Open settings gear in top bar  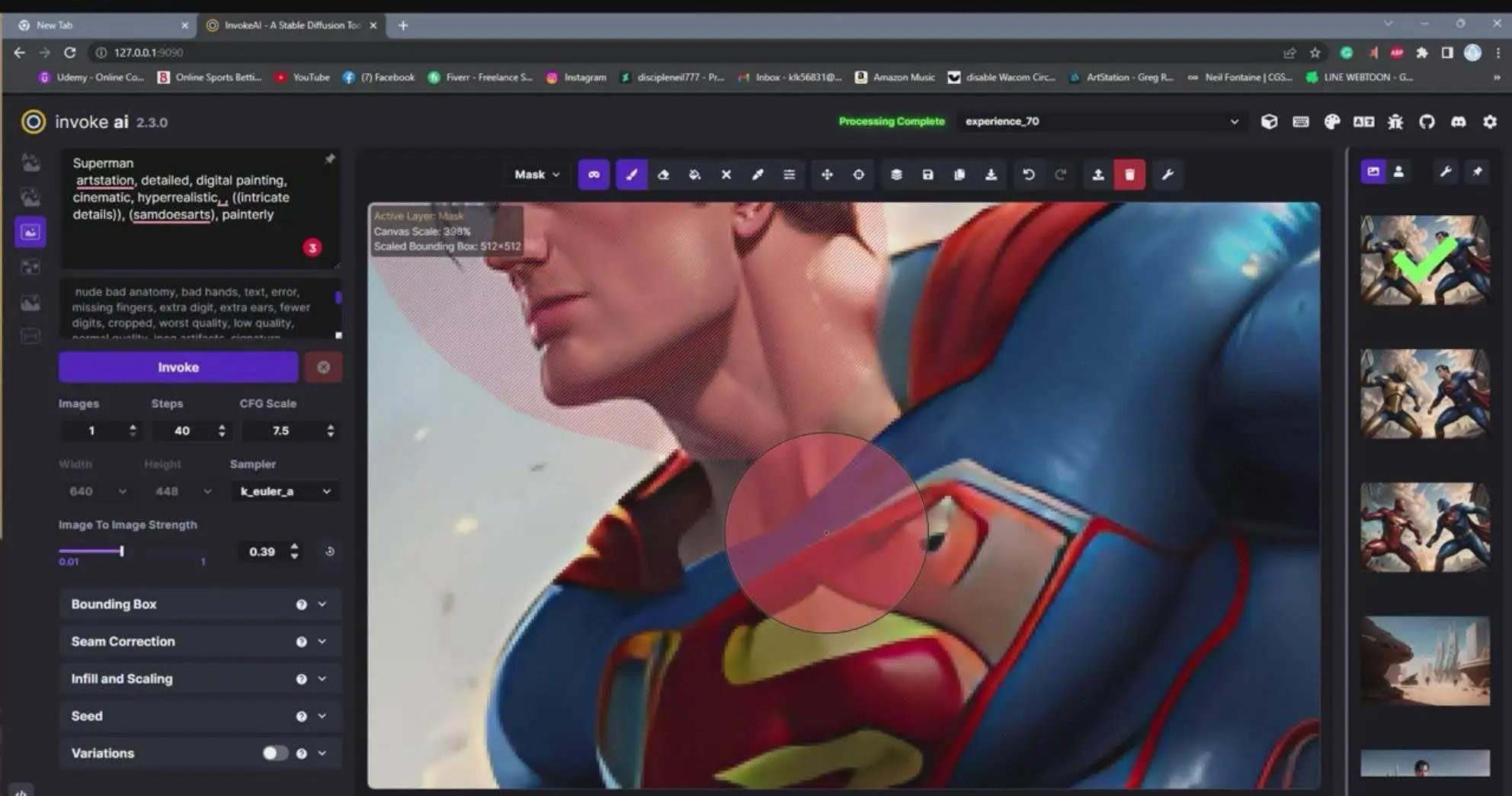(1489, 122)
